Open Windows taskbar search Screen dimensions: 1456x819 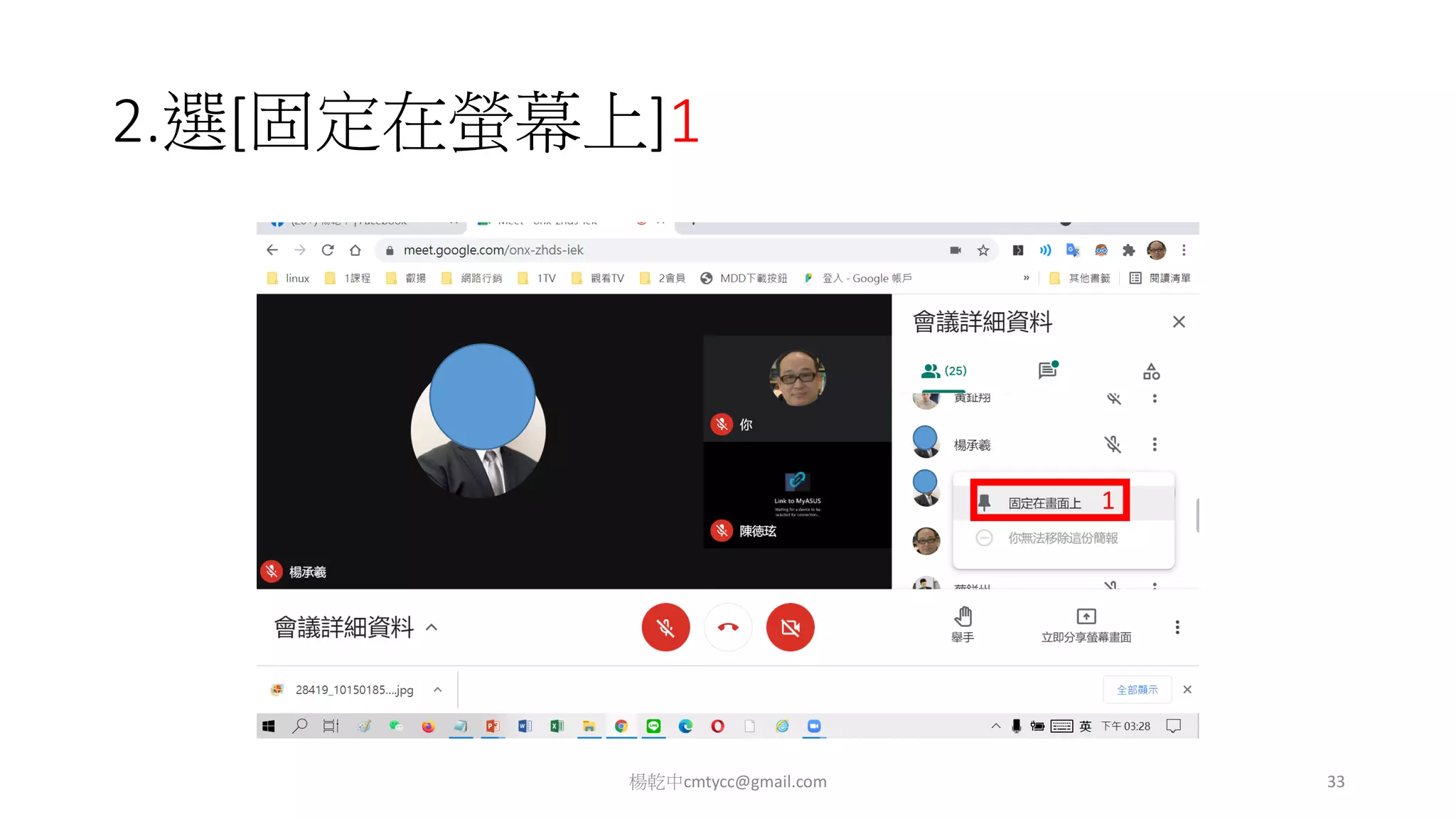pyautogui.click(x=300, y=726)
